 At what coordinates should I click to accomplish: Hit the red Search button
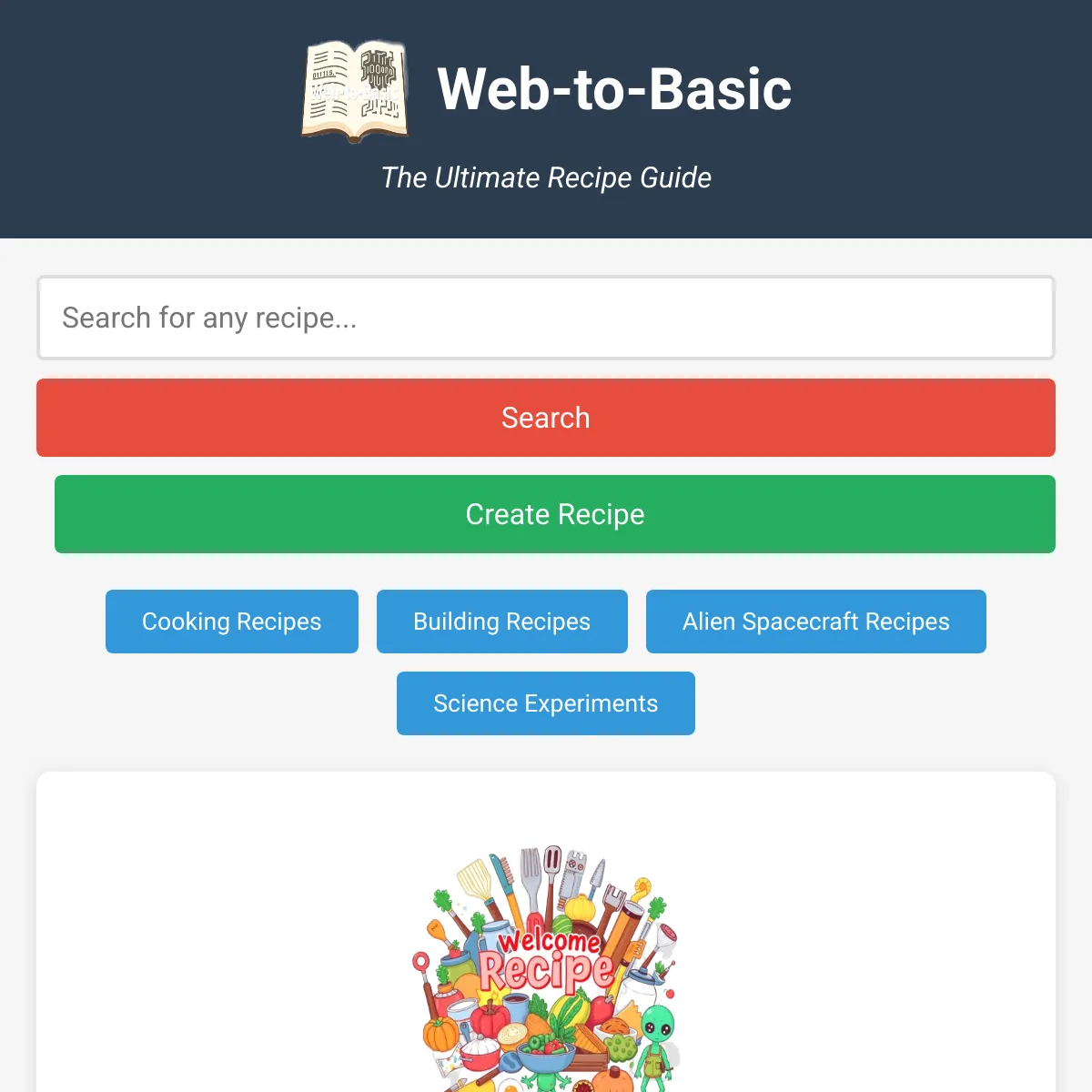(x=546, y=418)
